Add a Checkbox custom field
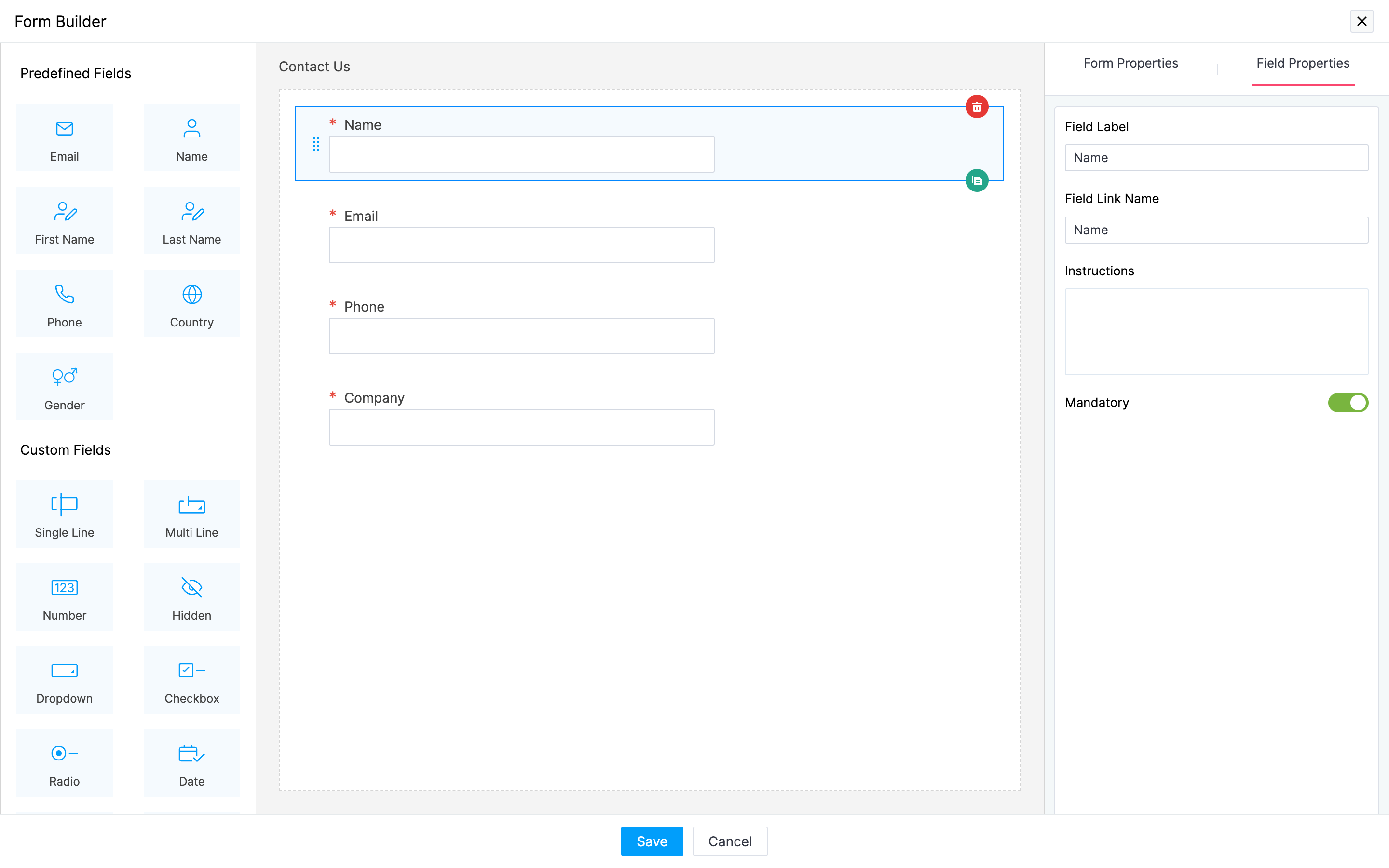This screenshot has width=1389, height=868. tap(191, 680)
